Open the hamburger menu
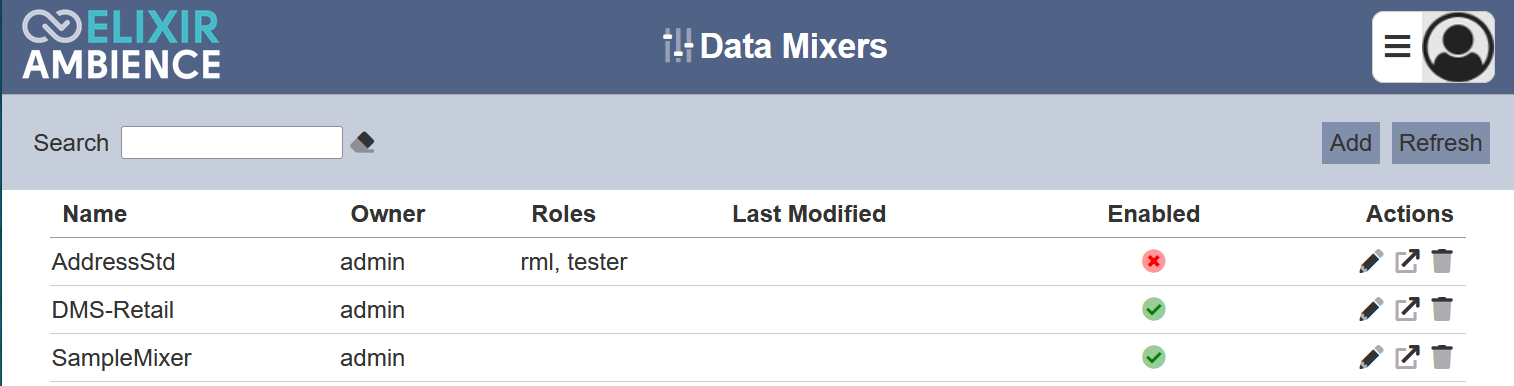This screenshot has height=386, width=1514. [x=1397, y=47]
